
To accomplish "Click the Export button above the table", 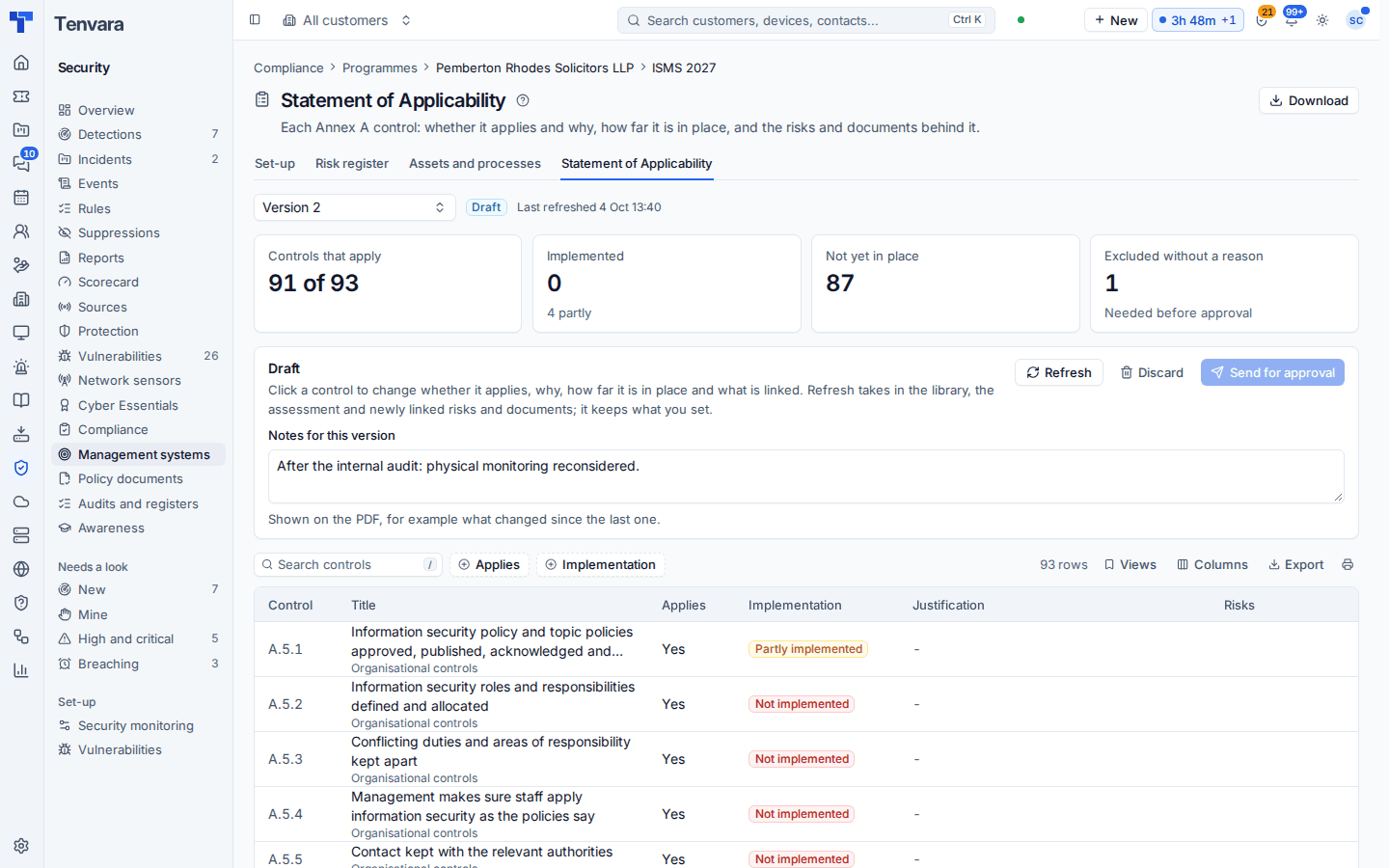I will click(x=1295, y=565).
